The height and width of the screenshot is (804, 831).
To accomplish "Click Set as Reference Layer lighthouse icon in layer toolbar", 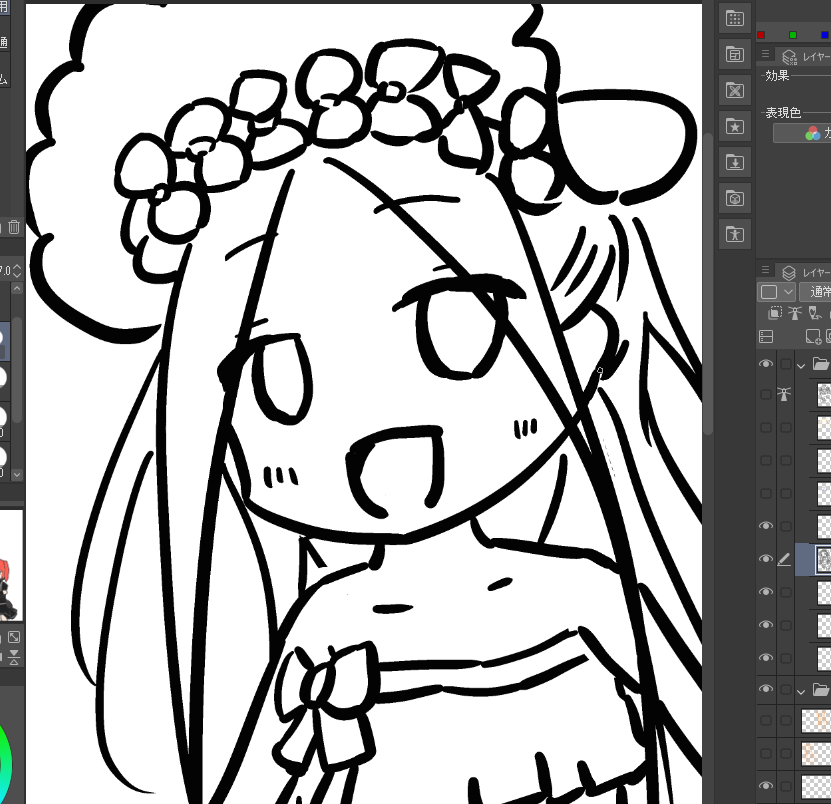I will (794, 313).
